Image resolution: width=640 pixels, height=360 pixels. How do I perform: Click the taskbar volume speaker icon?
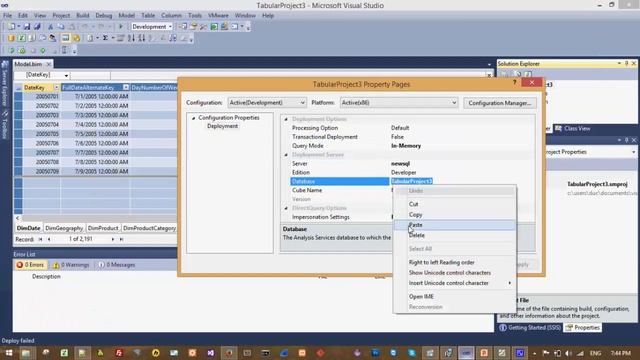tap(569, 353)
